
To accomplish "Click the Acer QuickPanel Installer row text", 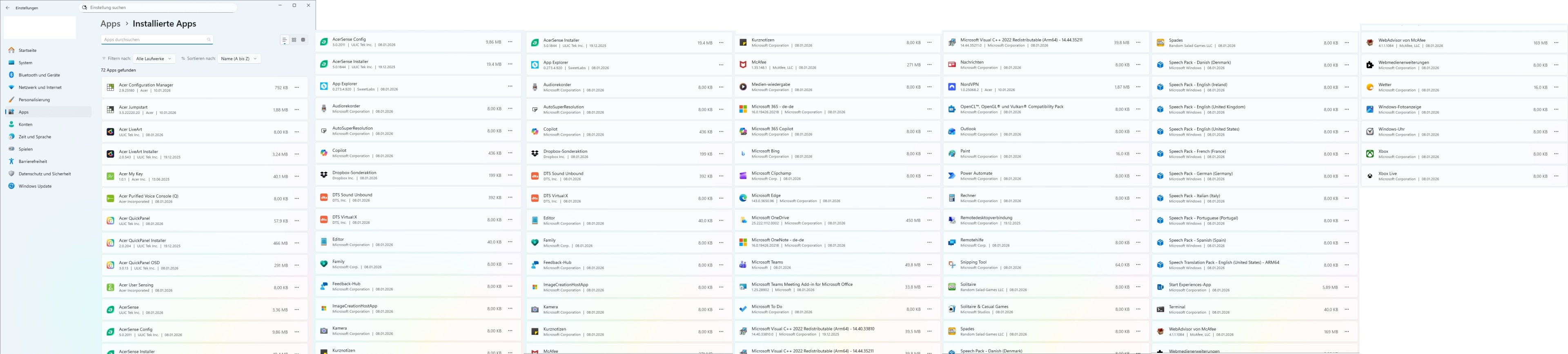I will (143, 241).
